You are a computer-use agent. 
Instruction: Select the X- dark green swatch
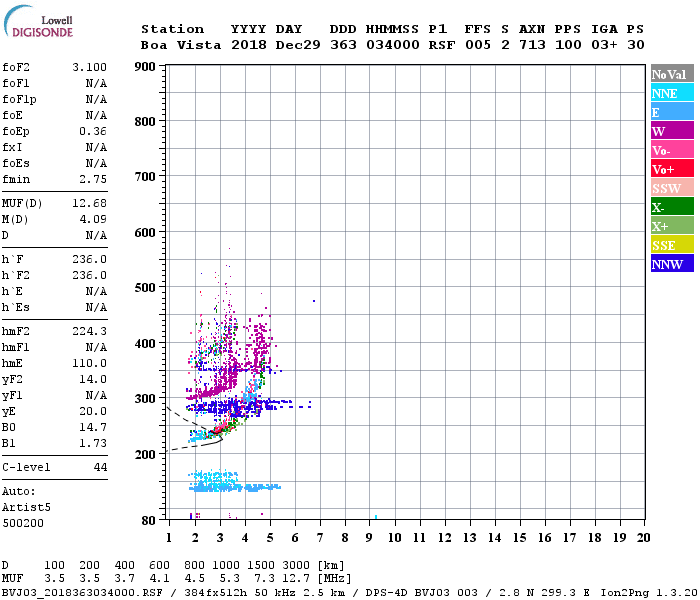[672, 207]
